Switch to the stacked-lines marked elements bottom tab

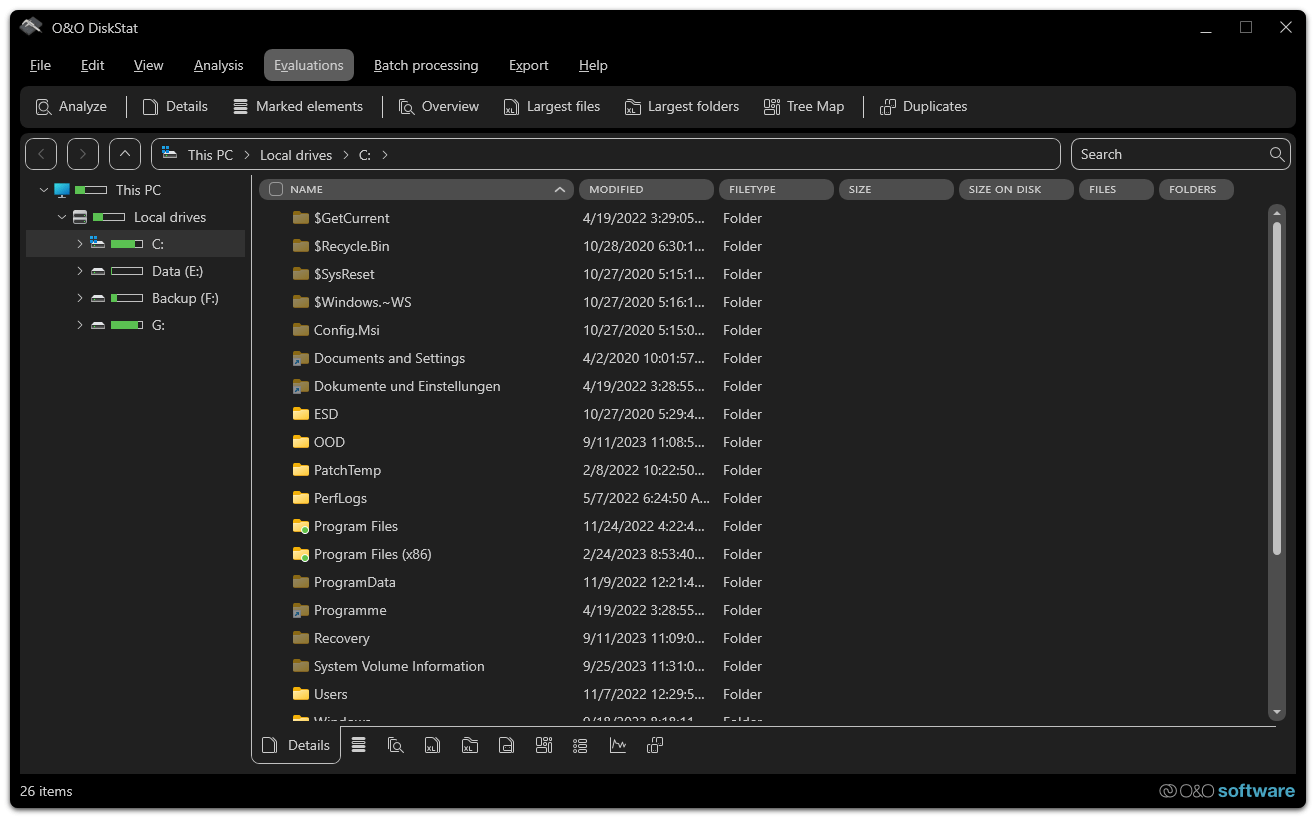pyautogui.click(x=359, y=745)
